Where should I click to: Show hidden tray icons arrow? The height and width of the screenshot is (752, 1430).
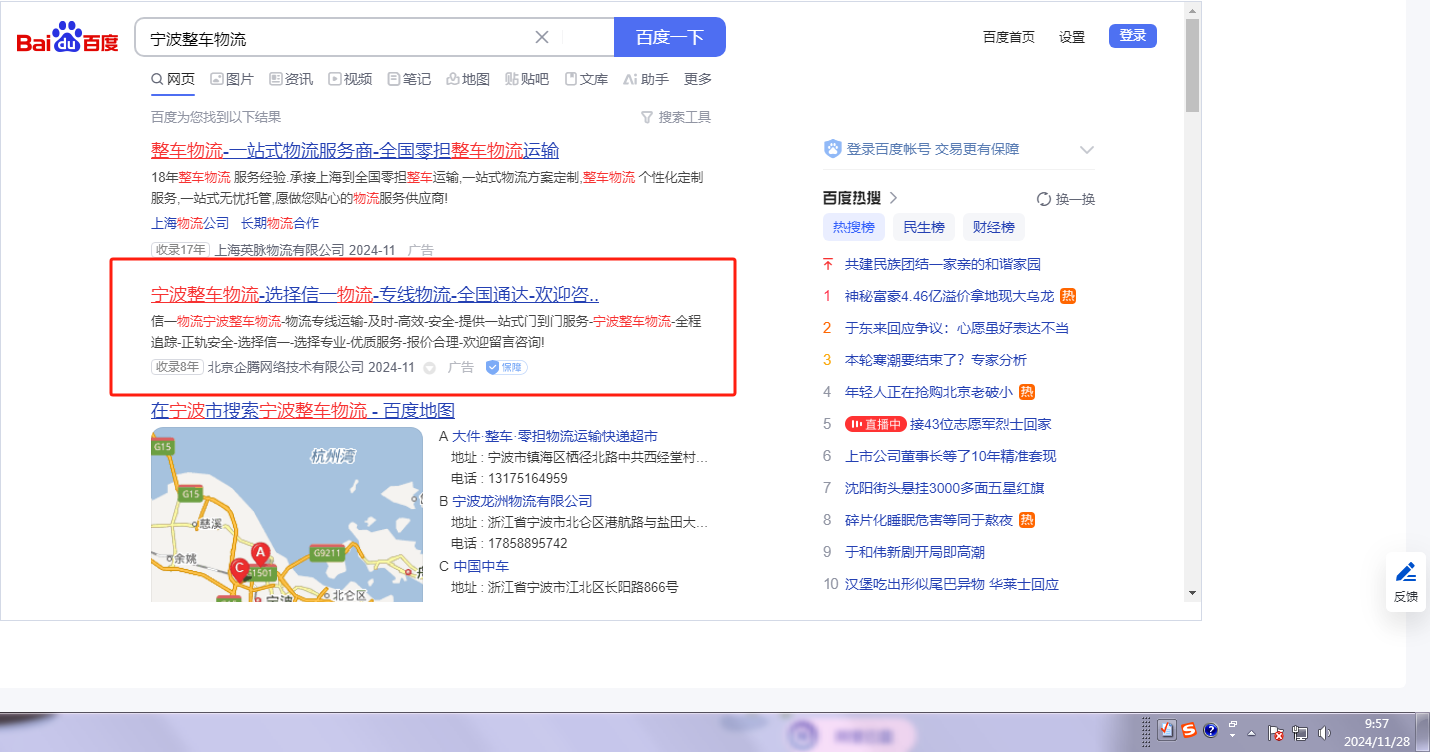click(x=1251, y=733)
